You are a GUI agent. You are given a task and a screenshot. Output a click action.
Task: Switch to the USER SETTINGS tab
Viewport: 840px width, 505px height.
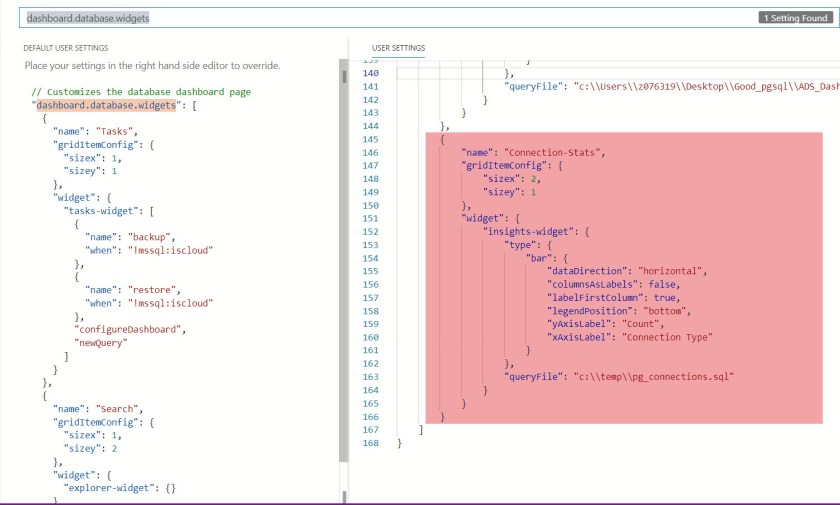coord(398,48)
